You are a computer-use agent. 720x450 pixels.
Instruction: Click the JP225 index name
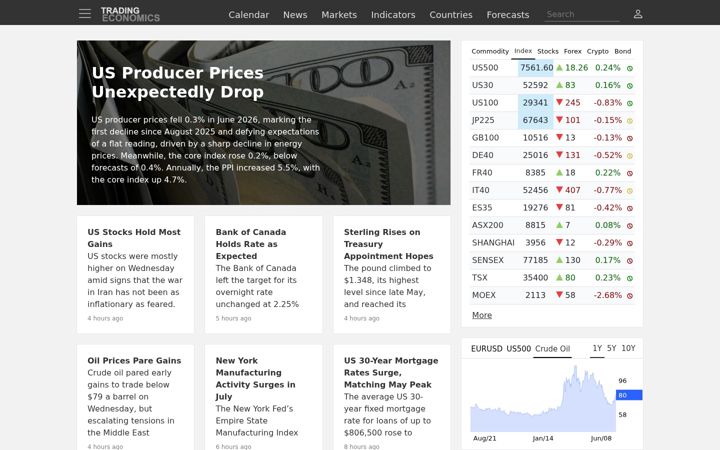coord(483,120)
